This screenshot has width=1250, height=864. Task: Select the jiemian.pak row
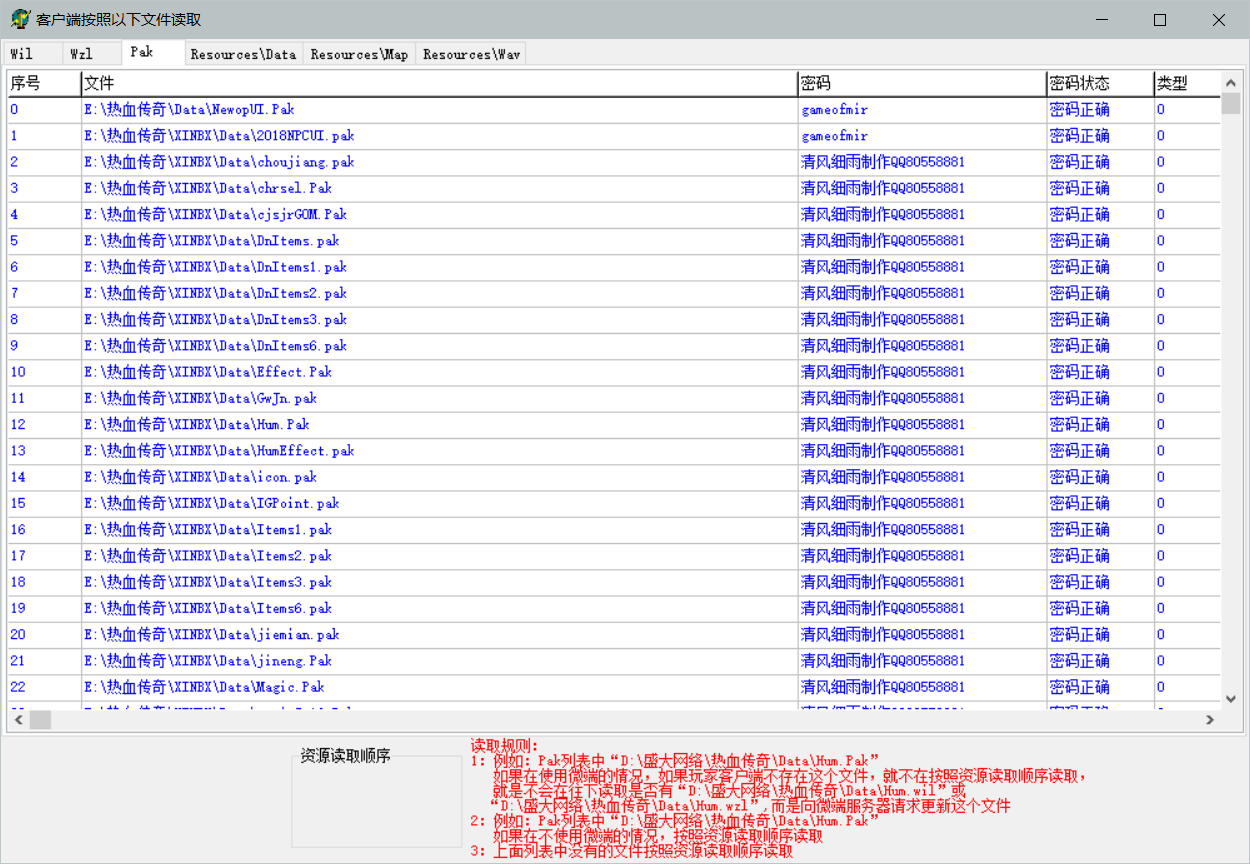pos(212,635)
